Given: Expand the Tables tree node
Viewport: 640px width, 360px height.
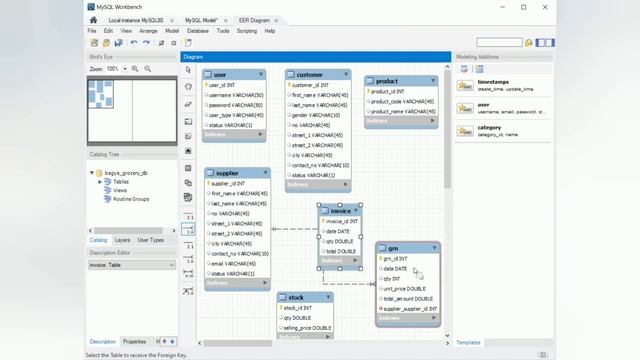Looking at the screenshot, I should tap(100, 182).
